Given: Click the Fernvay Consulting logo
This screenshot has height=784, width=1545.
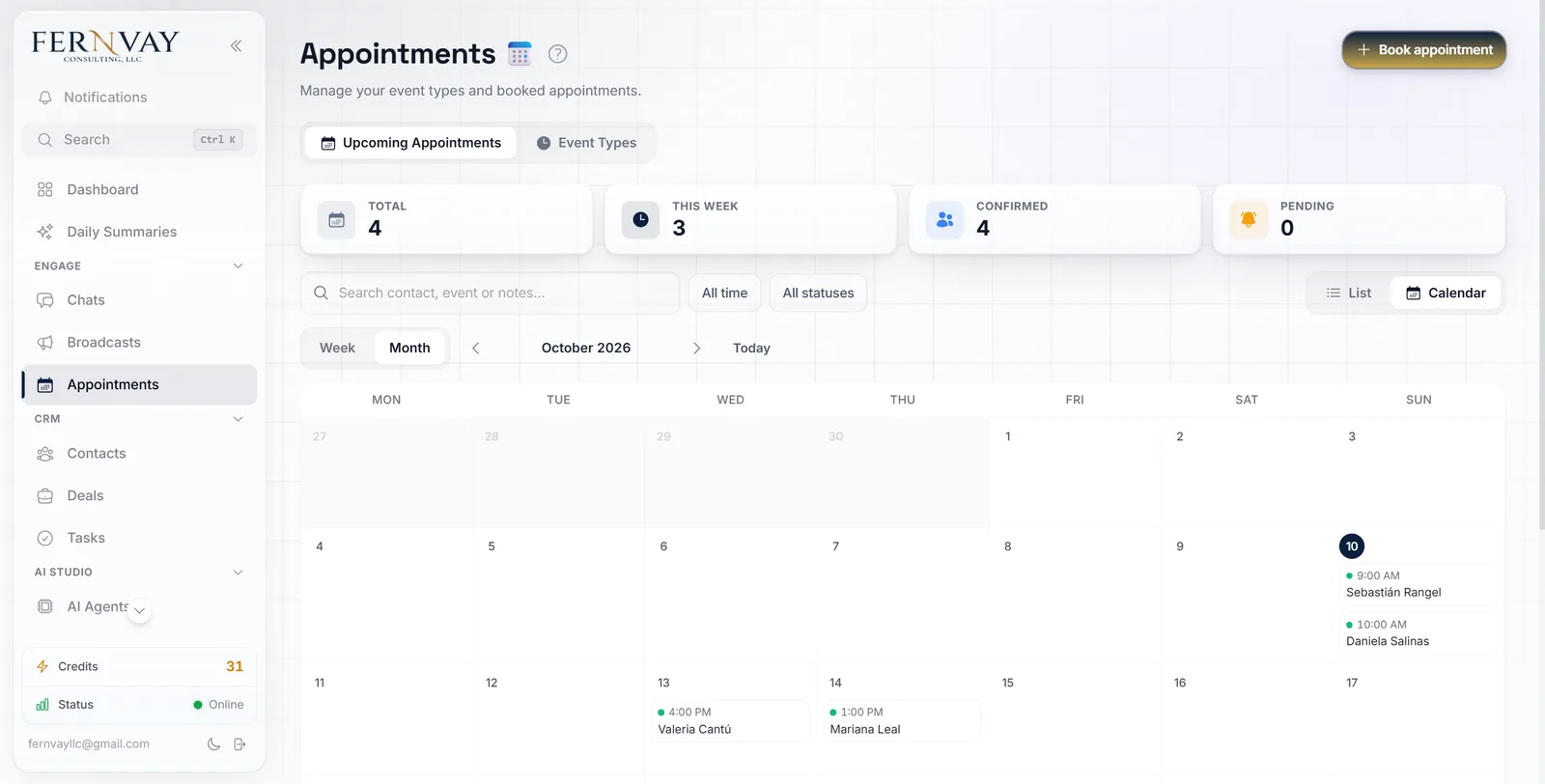Looking at the screenshot, I should coord(105,45).
